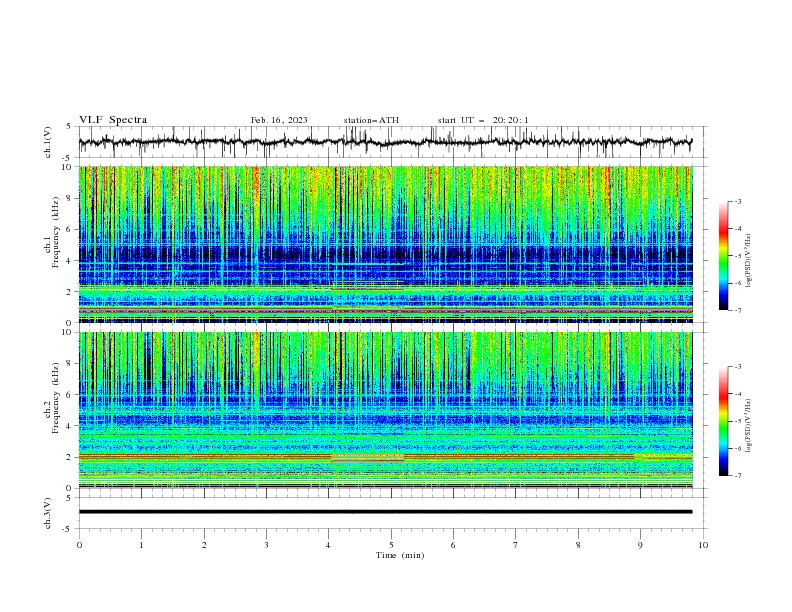792x612 pixels.
Task: Click time axis tick label '5'
Action: (391, 545)
